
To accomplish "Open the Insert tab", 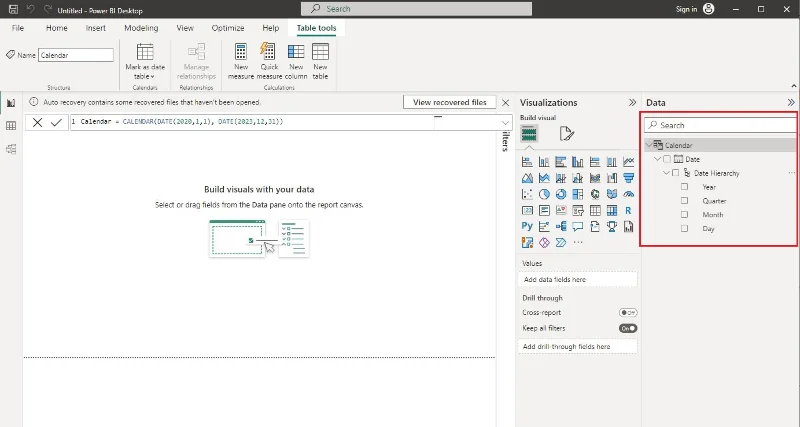I will 96,28.
